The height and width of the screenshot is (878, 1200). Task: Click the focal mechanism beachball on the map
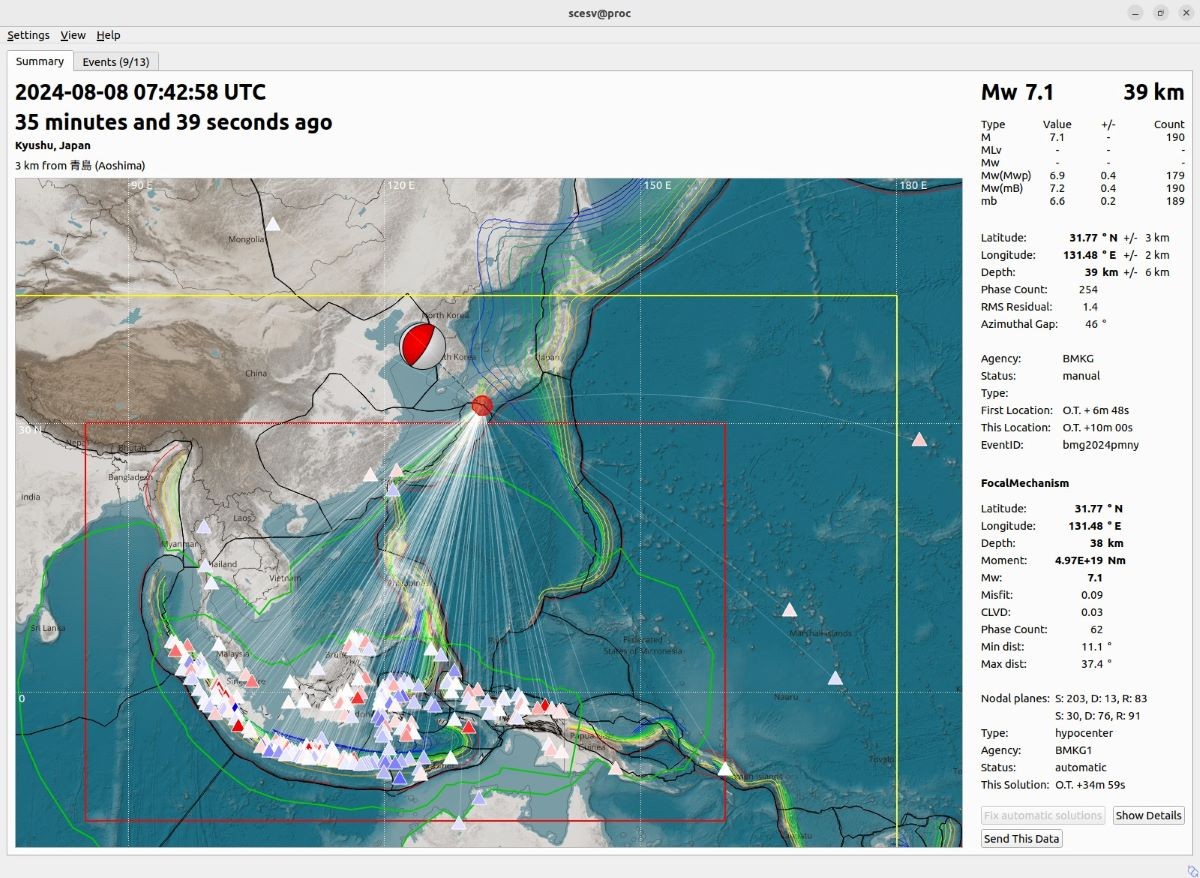pos(421,347)
